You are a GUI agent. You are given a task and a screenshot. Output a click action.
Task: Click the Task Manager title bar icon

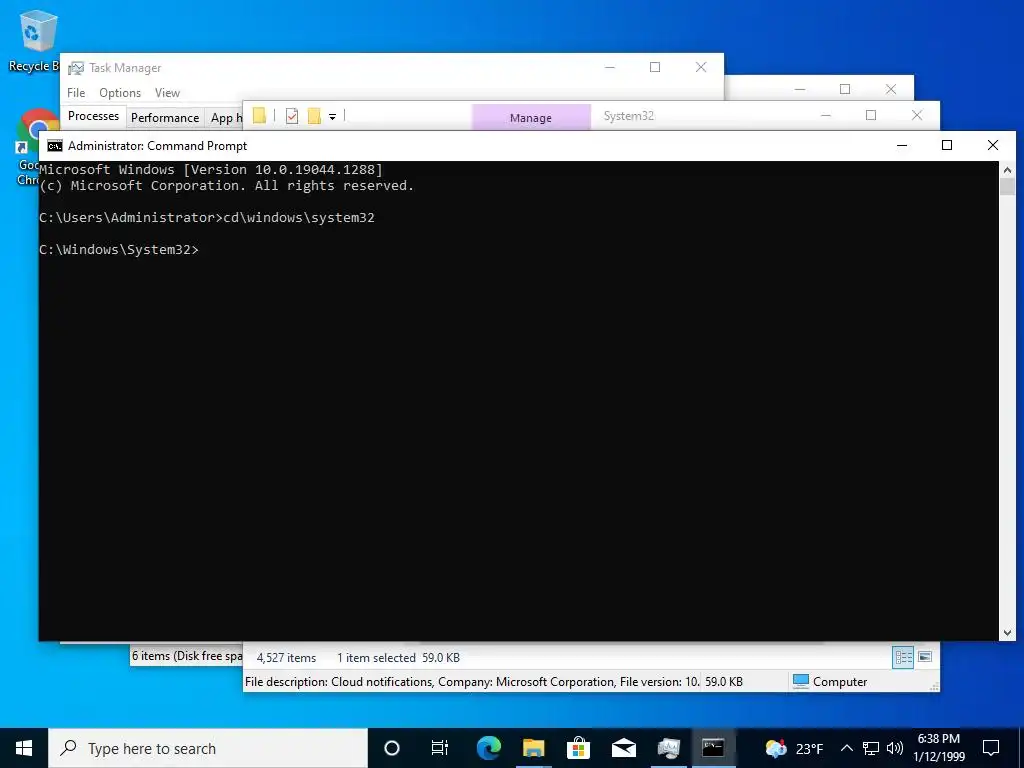[x=76, y=68]
